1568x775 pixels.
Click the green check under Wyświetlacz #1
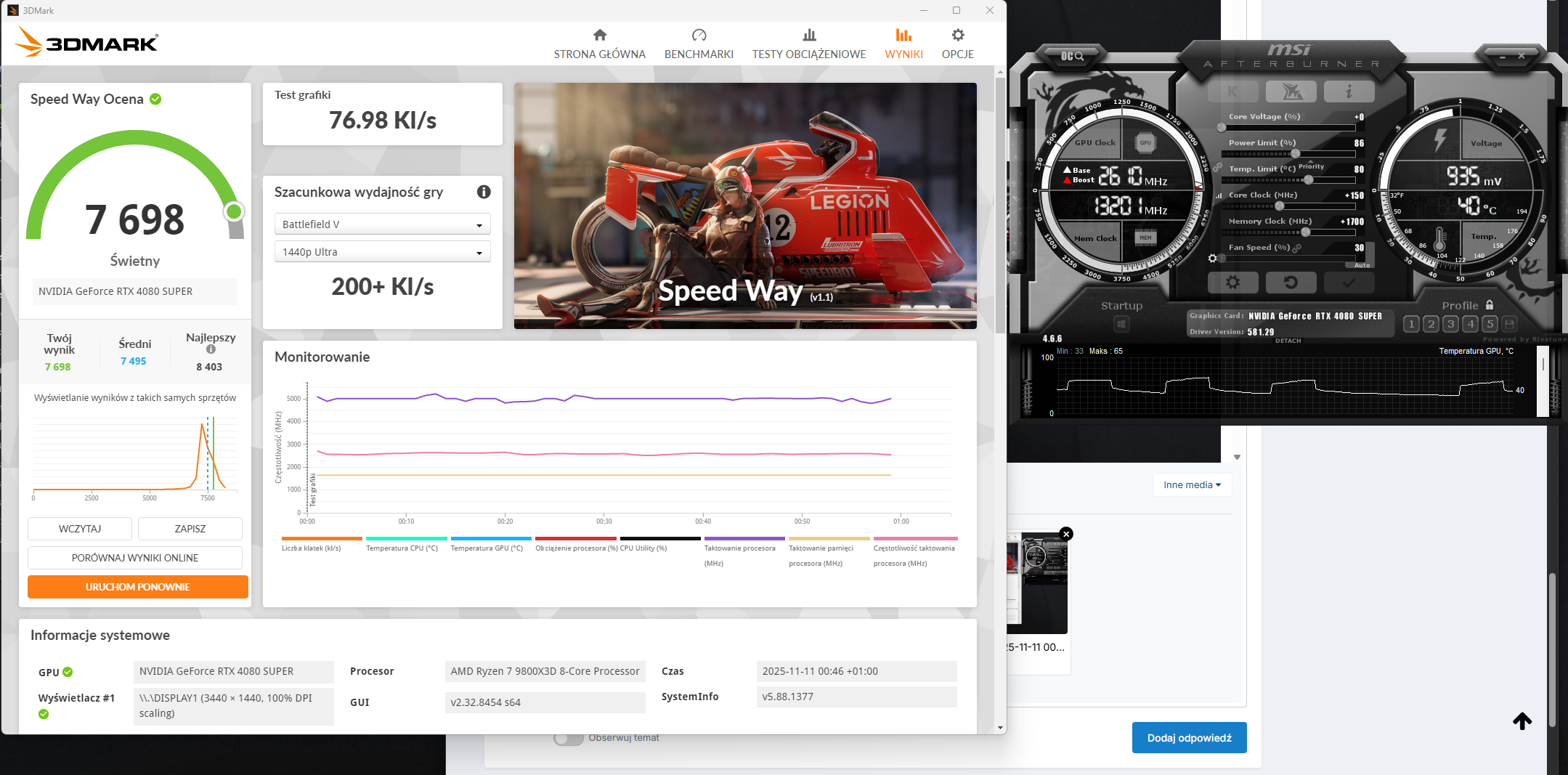point(44,714)
